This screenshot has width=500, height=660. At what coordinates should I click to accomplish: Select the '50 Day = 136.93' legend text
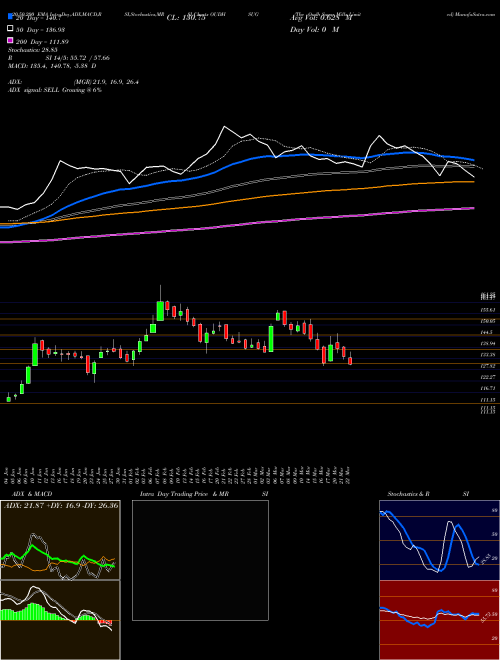pos(40,30)
